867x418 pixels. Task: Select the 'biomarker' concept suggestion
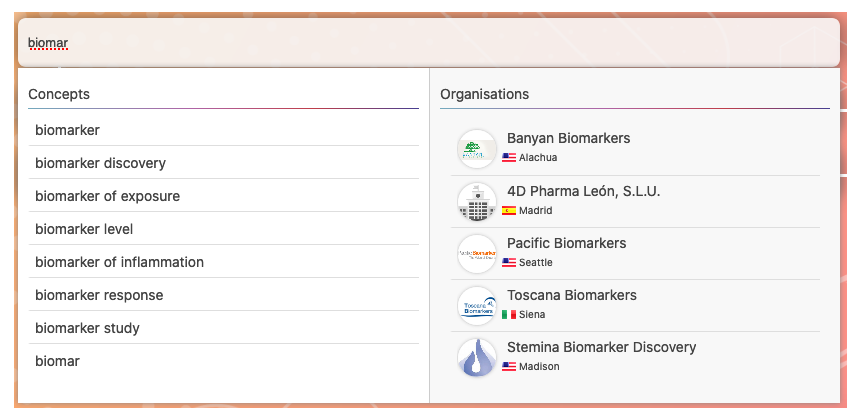[67, 130]
